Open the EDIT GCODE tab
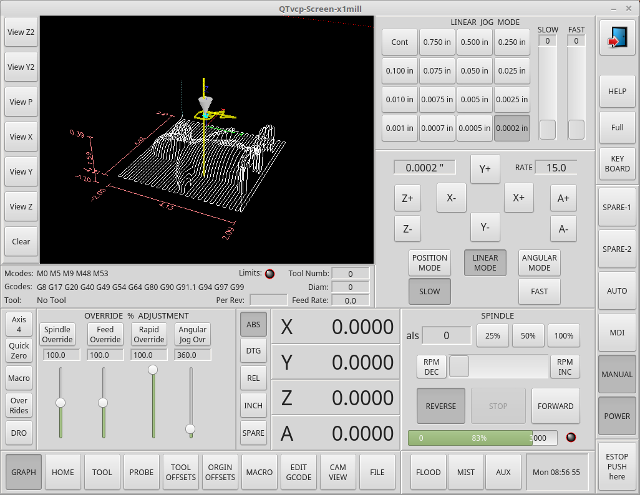 297,471
